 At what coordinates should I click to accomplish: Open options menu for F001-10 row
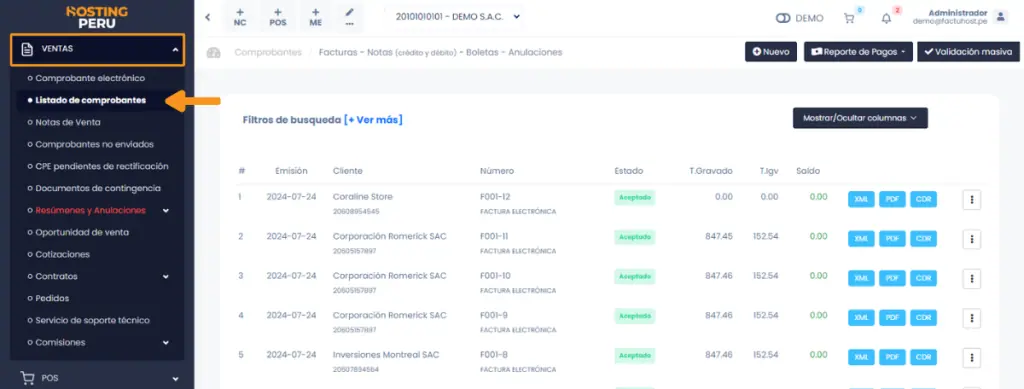coord(972,279)
